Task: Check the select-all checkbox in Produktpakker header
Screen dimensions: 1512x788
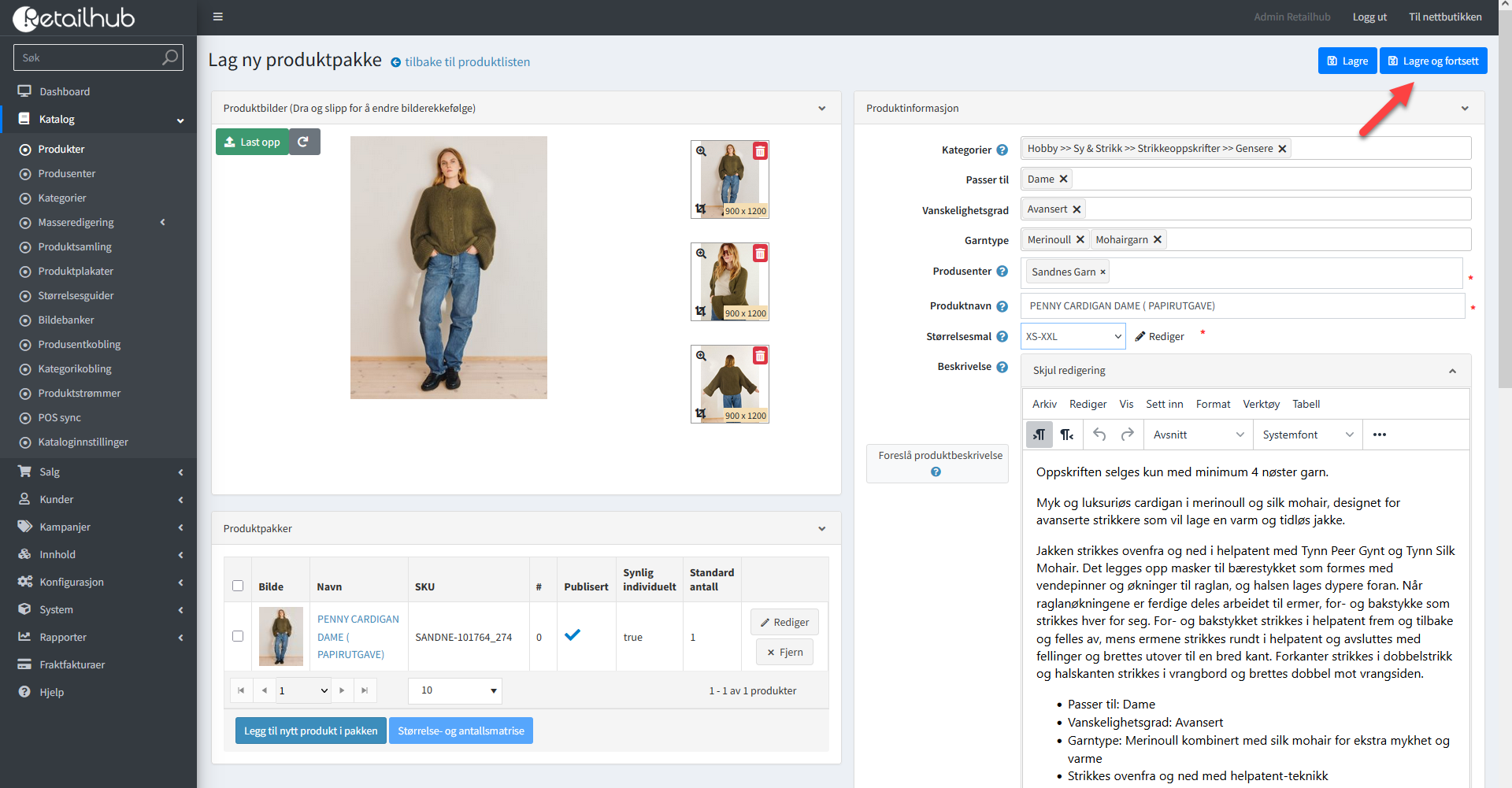Action: [238, 586]
